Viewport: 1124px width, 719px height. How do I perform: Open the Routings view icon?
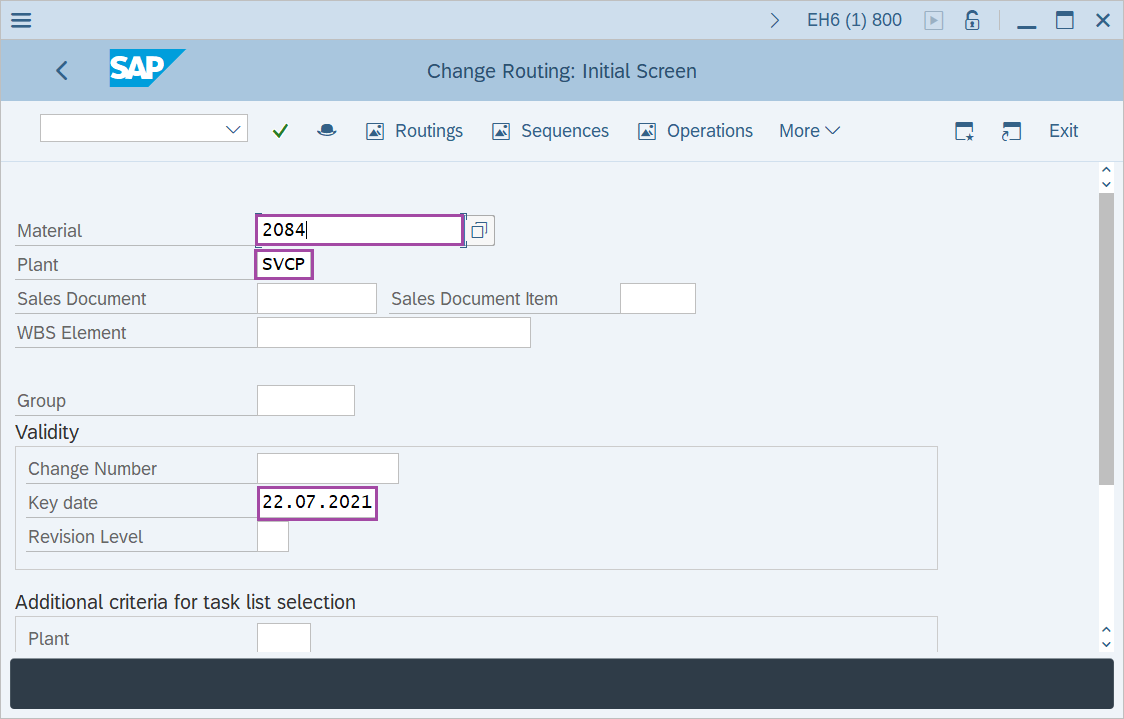coord(414,130)
